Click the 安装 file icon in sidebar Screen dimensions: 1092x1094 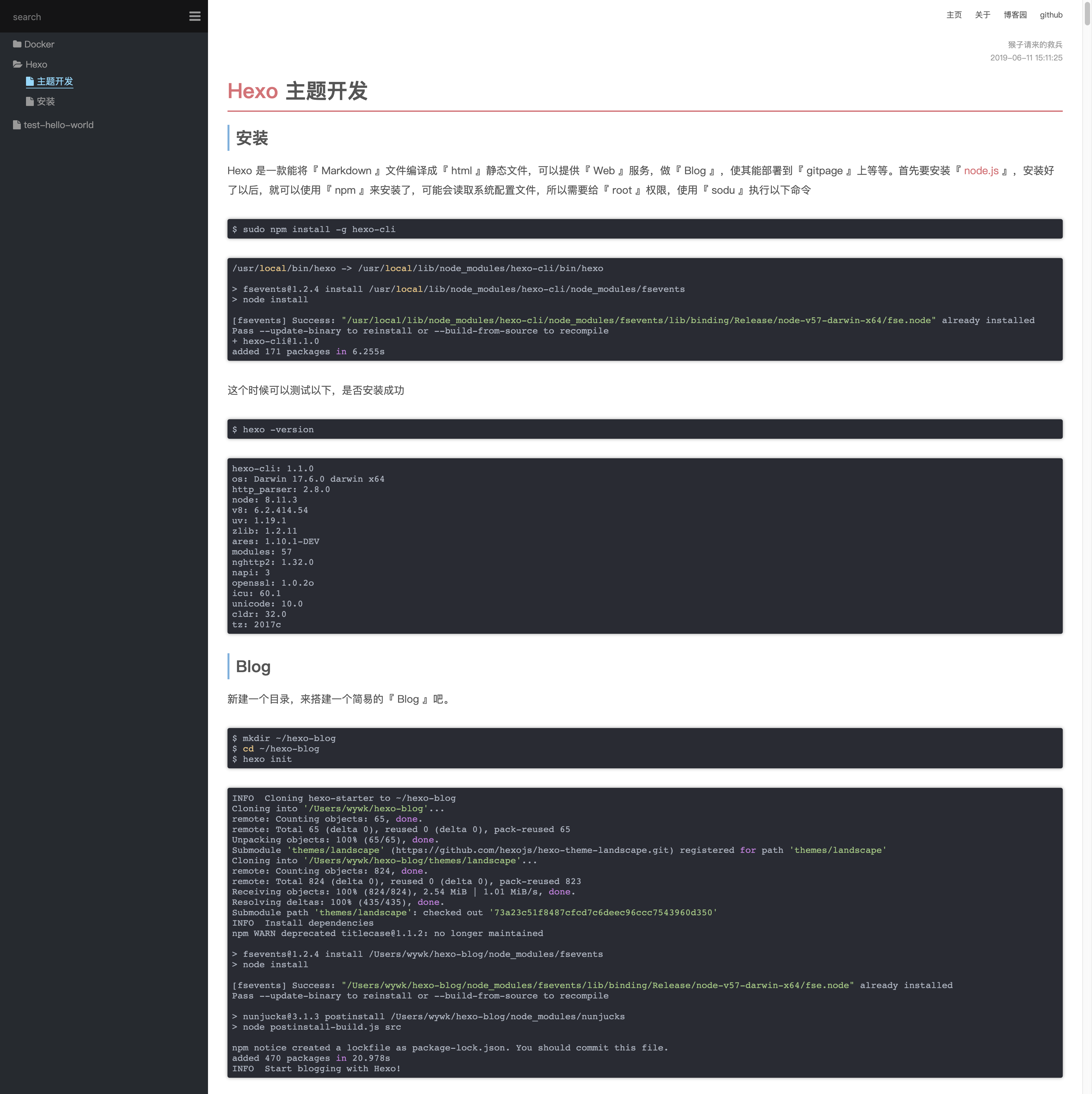tap(30, 101)
